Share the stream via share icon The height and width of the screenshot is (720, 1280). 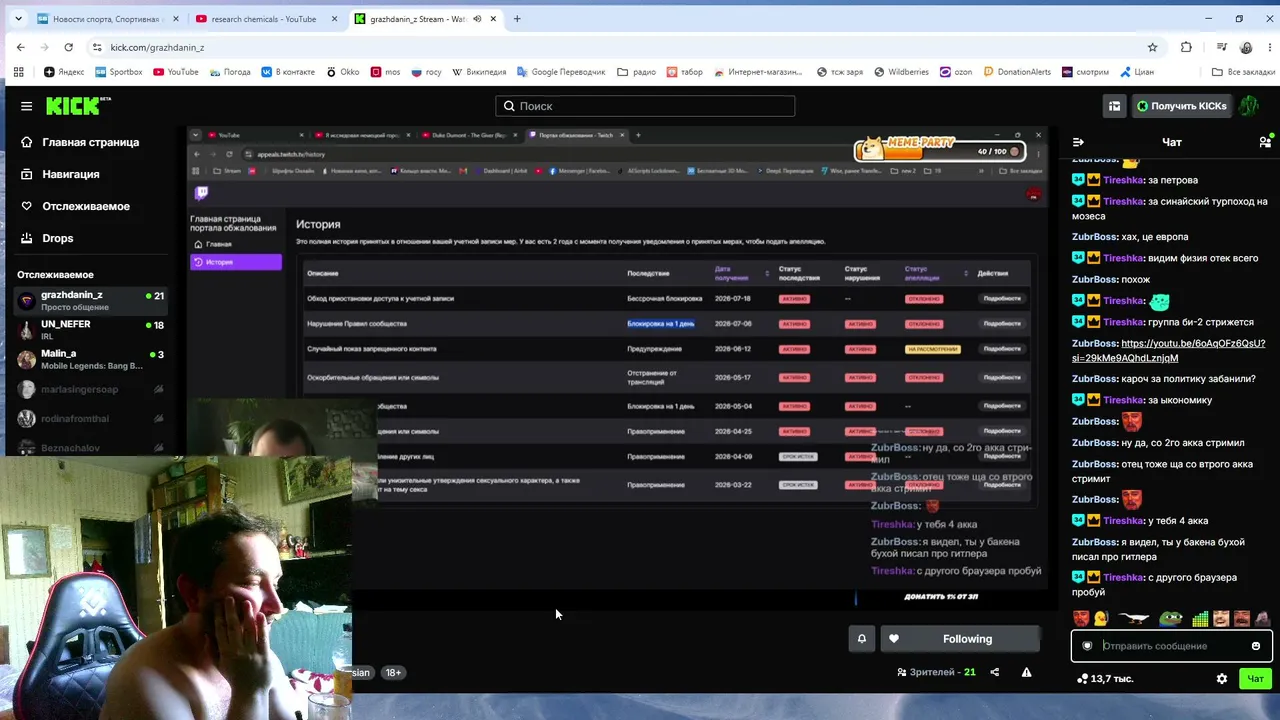(x=994, y=672)
